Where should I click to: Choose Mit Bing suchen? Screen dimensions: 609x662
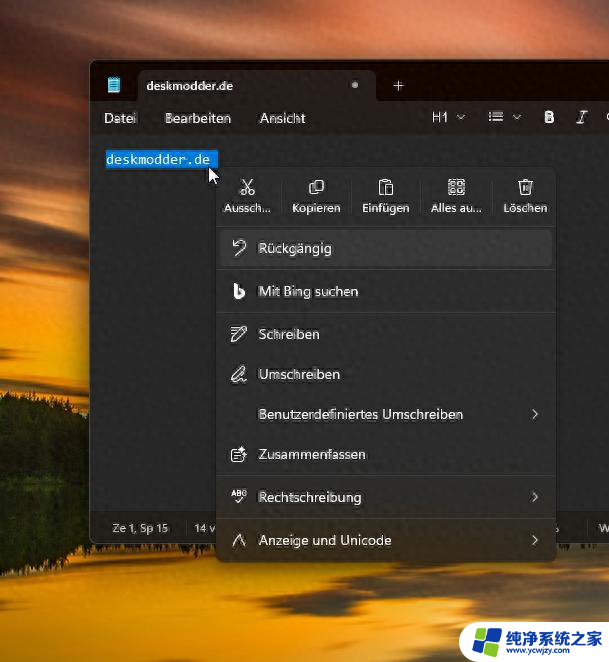(386, 291)
